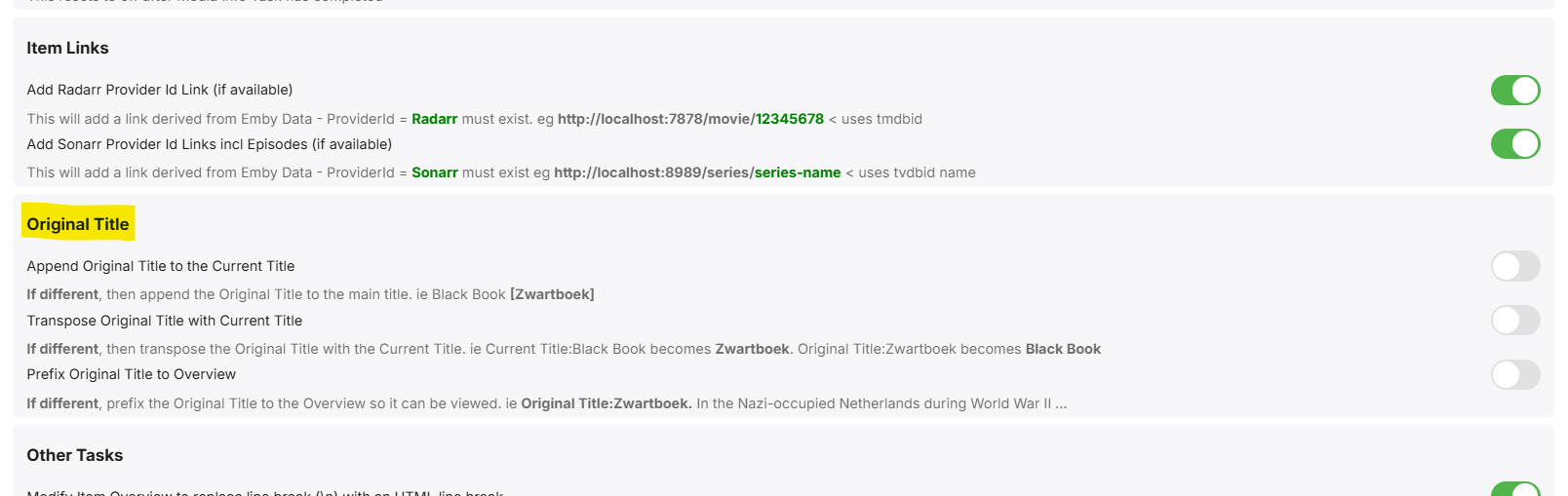Click the localhost:8989 series example URL

[x=697, y=172]
